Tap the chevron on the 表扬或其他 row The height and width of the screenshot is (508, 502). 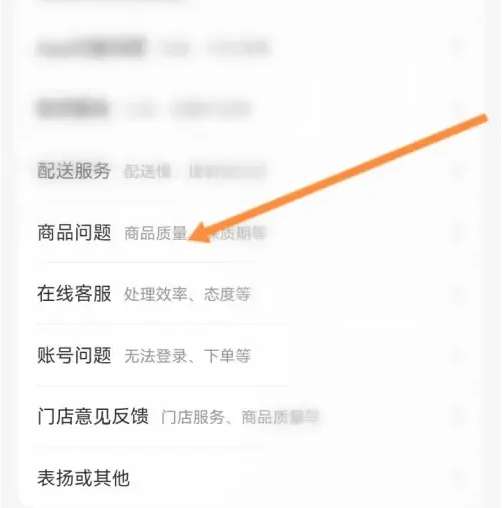(x=460, y=478)
